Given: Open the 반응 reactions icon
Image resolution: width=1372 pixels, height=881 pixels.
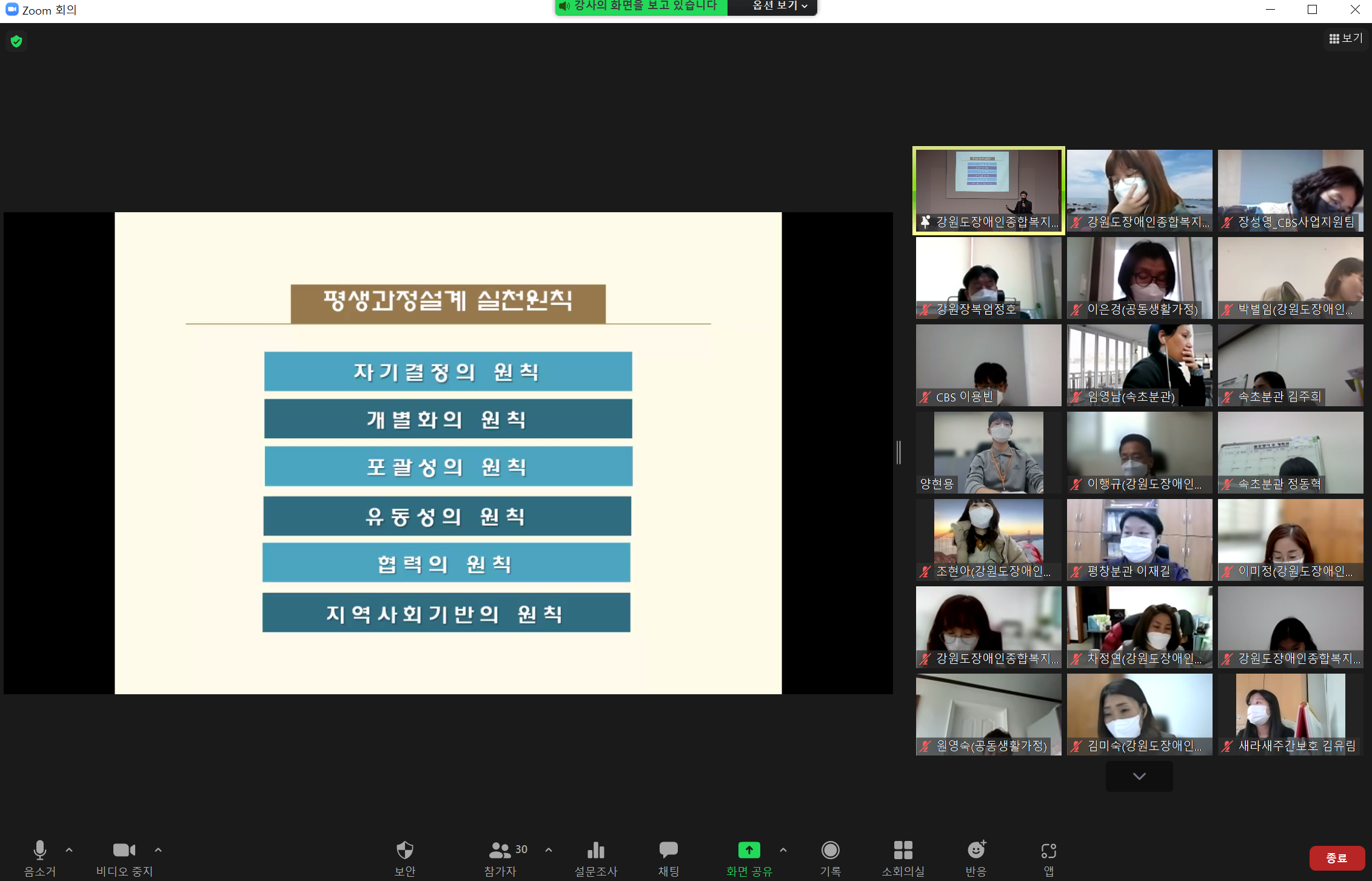Looking at the screenshot, I should coord(976,850).
